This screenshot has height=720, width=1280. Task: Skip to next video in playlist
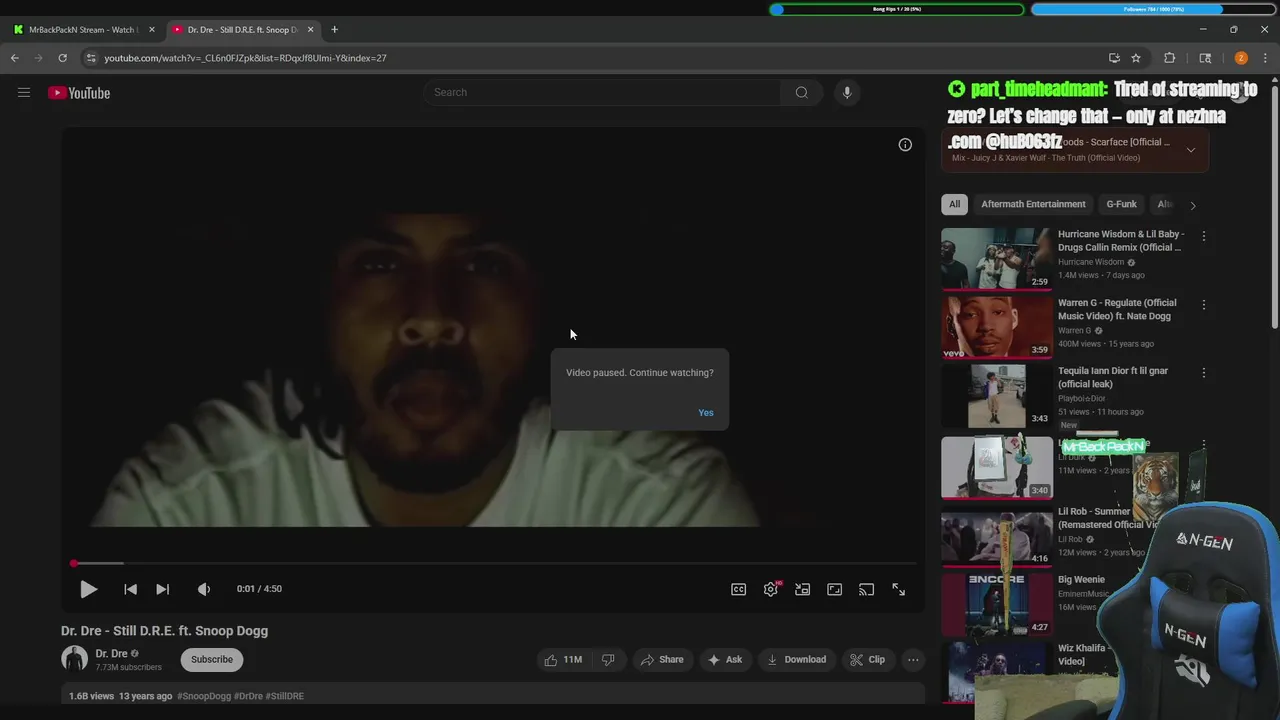pos(162,589)
